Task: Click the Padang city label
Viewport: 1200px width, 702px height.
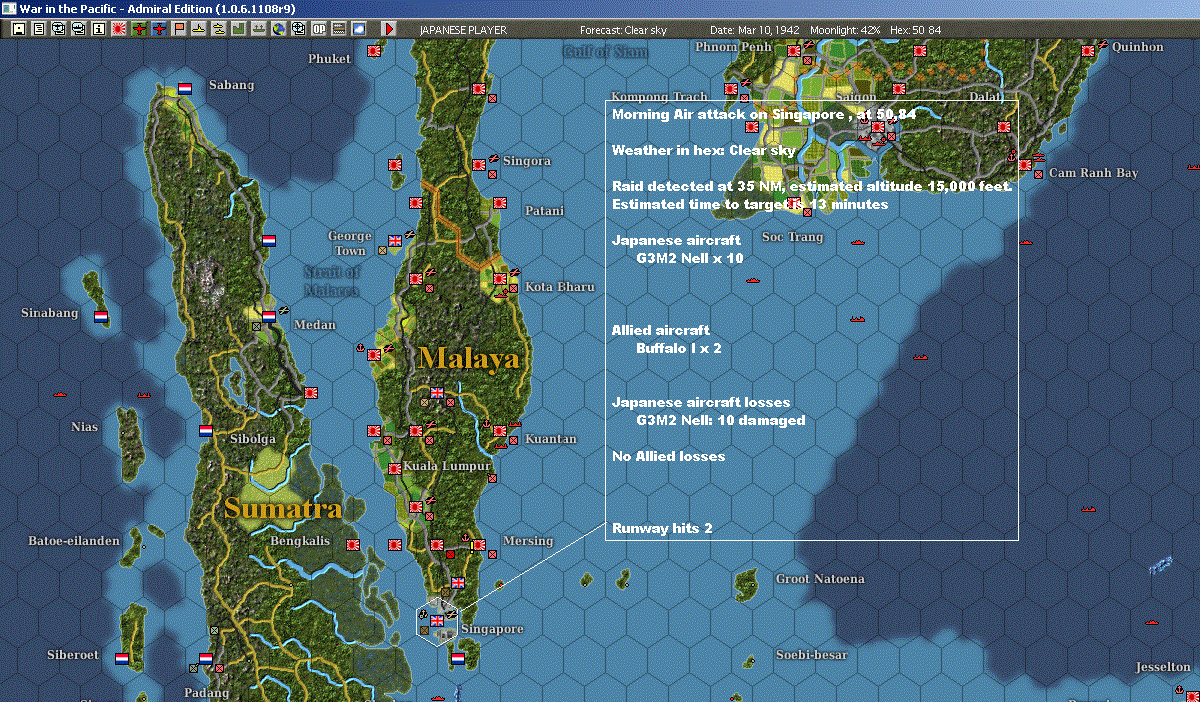Action: pos(207,693)
